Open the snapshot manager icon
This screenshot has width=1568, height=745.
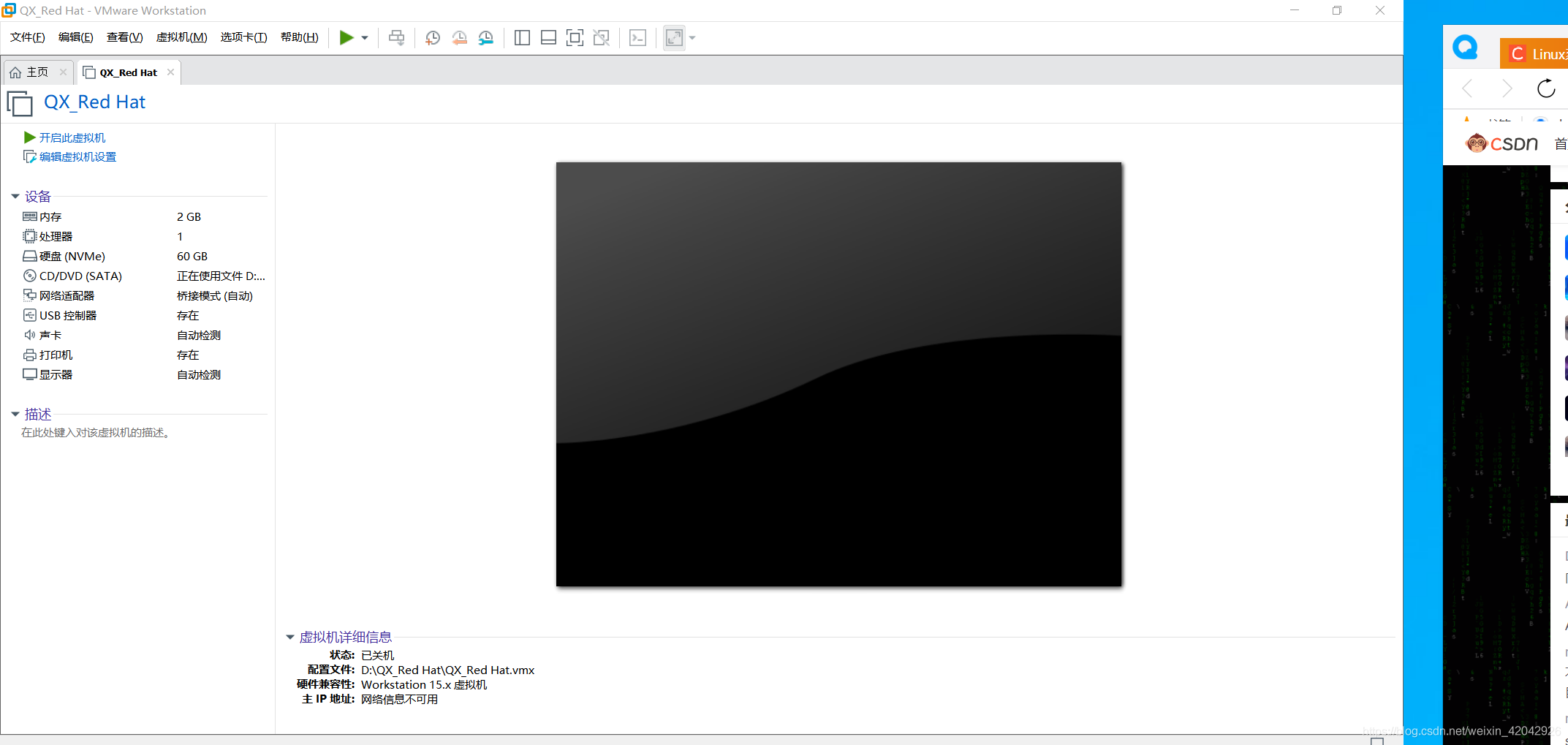point(486,38)
